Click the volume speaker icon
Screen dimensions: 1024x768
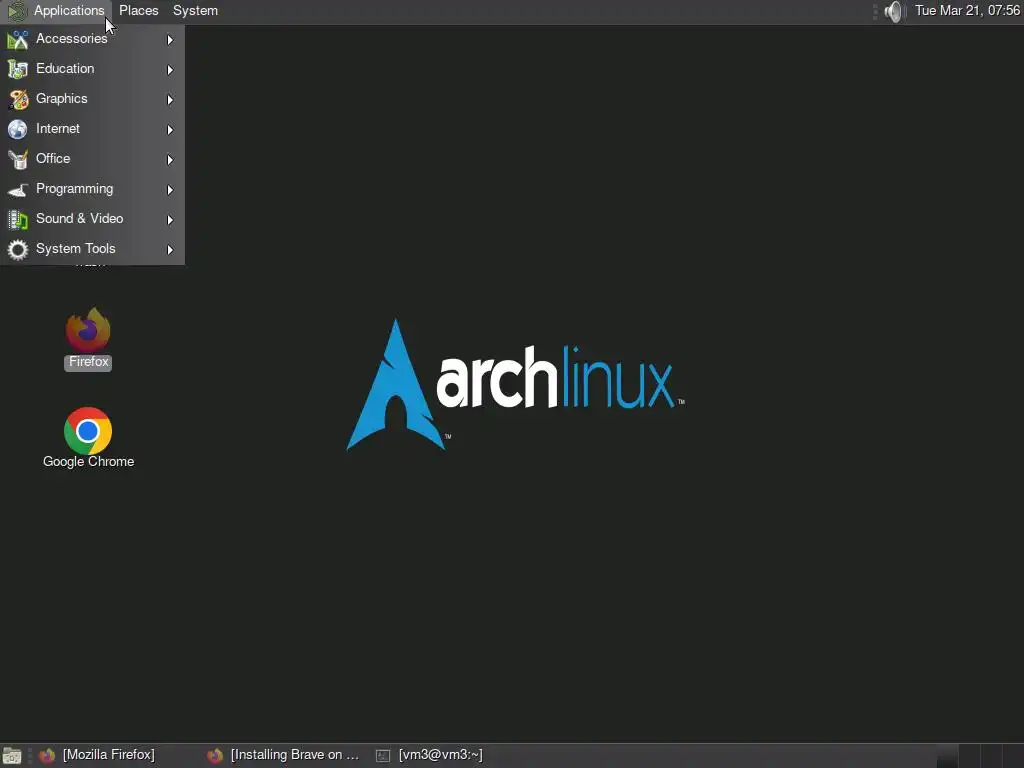click(893, 11)
